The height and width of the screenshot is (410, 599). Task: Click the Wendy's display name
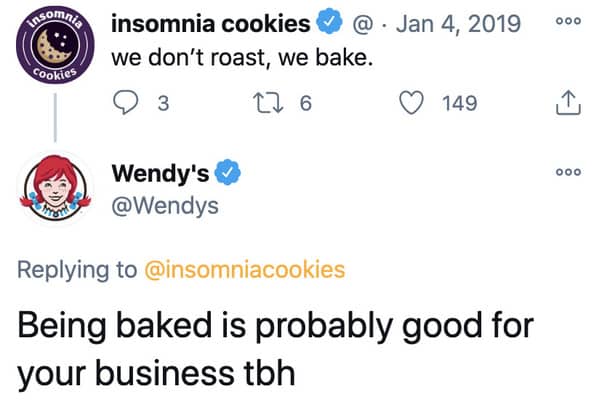click(160, 173)
